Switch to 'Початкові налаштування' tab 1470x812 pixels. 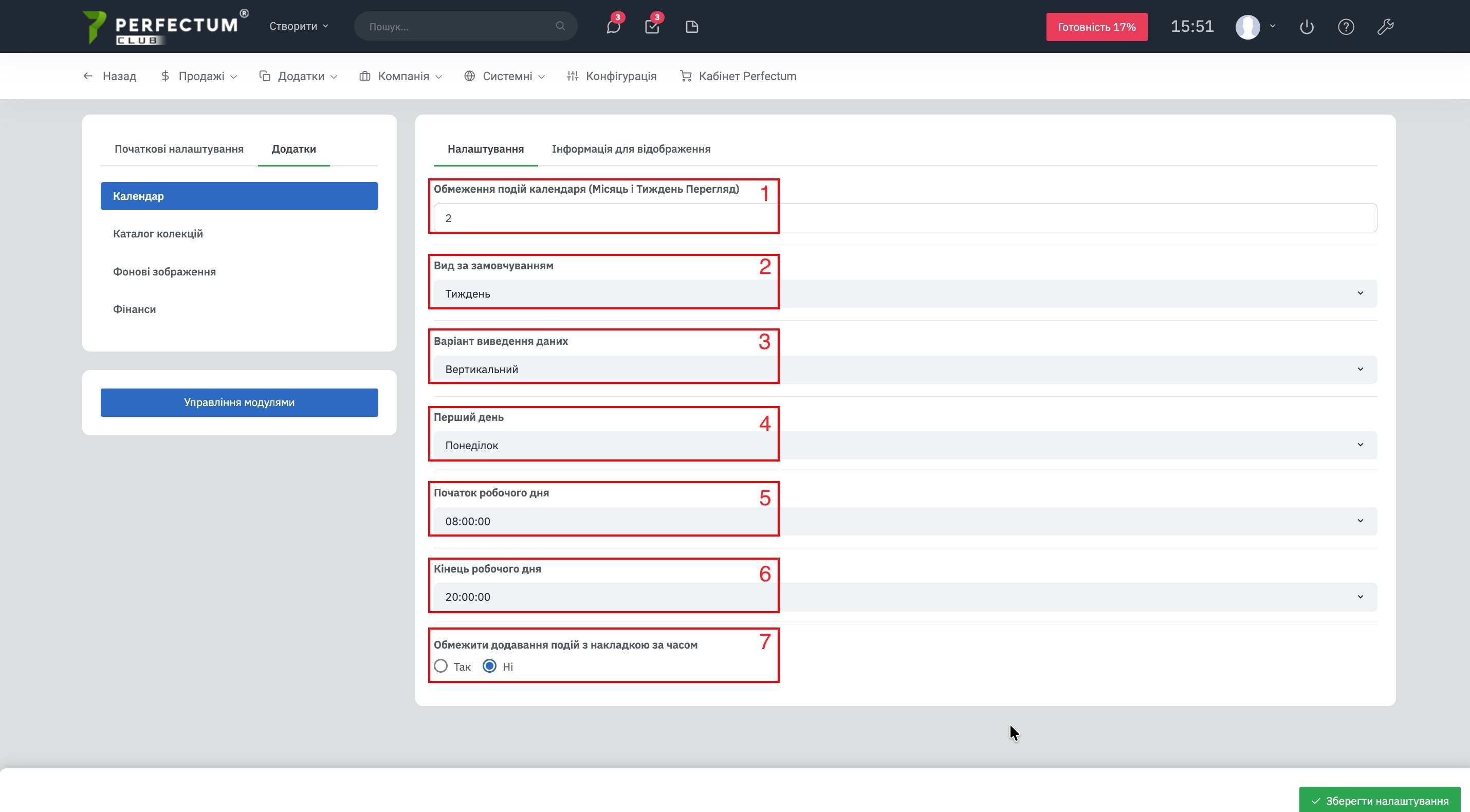(179, 149)
